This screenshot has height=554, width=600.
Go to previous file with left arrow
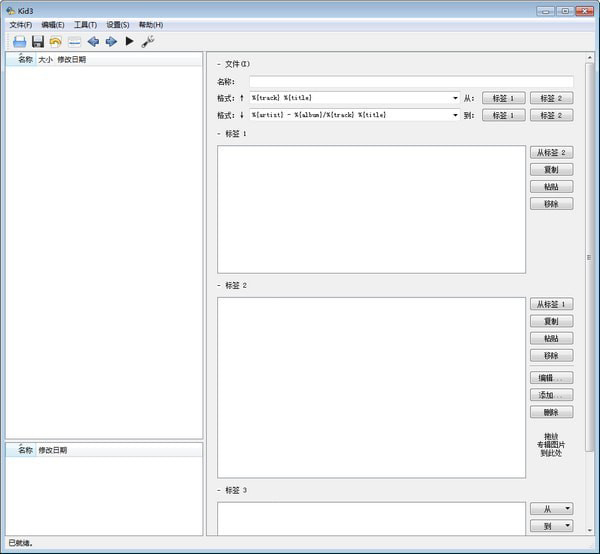pyautogui.click(x=93, y=42)
